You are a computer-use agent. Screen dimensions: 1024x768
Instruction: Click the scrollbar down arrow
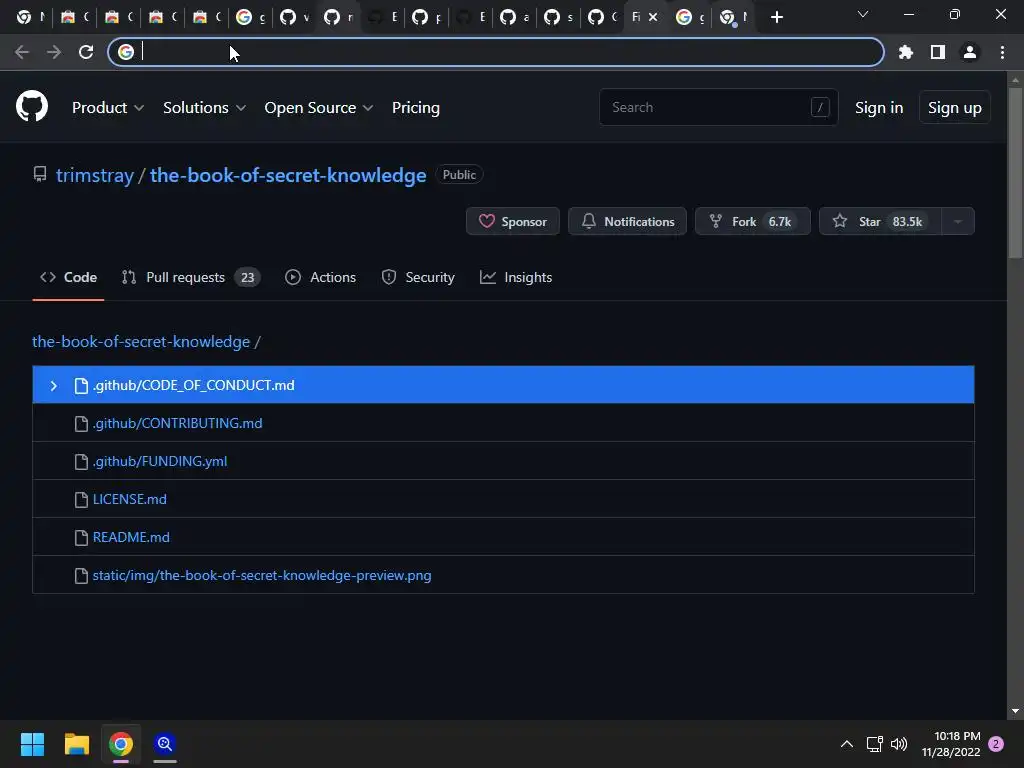click(x=1015, y=711)
